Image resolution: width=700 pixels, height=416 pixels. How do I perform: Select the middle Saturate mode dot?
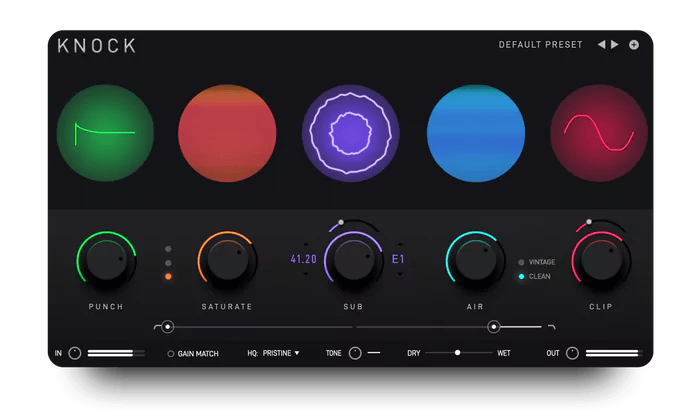coord(168,263)
